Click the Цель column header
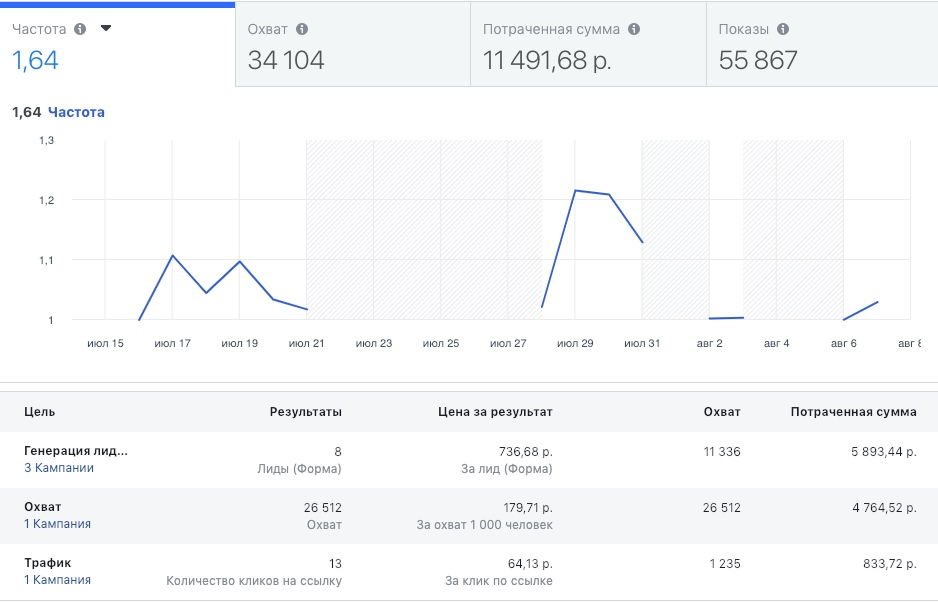938x603 pixels. point(39,412)
